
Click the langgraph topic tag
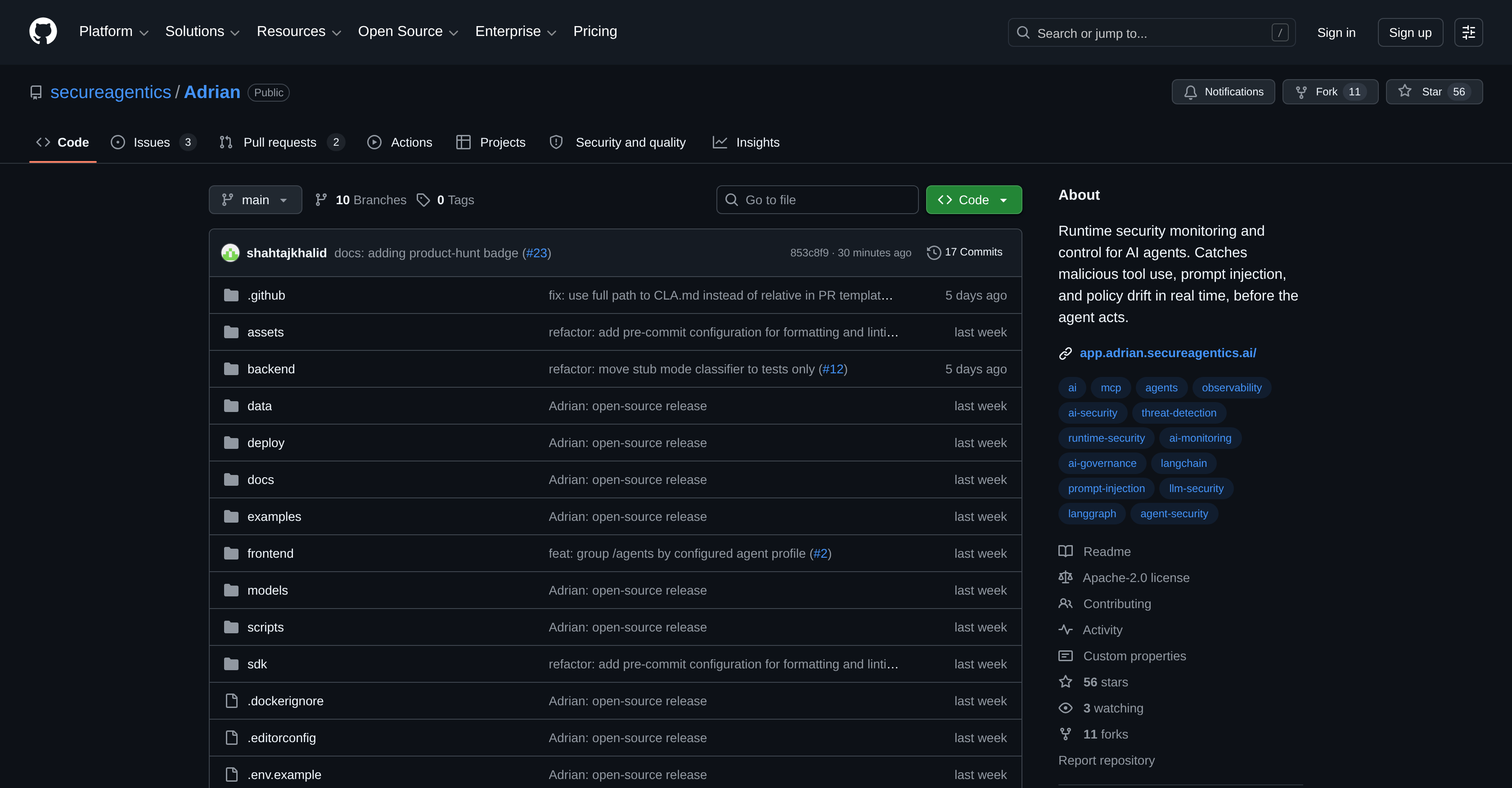point(1092,514)
